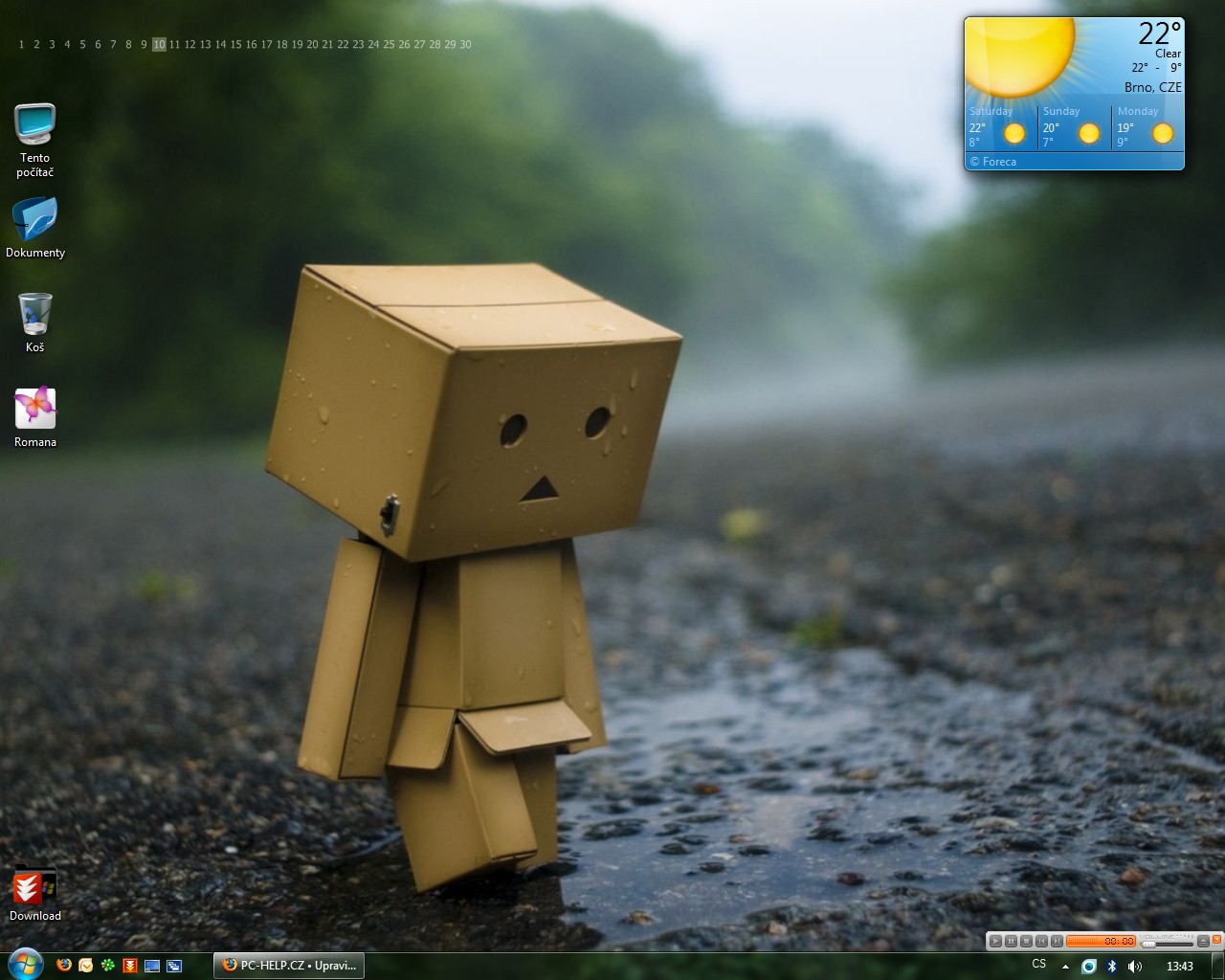Open the Windows Start orb
The height and width of the screenshot is (980, 1225).
[x=25, y=965]
